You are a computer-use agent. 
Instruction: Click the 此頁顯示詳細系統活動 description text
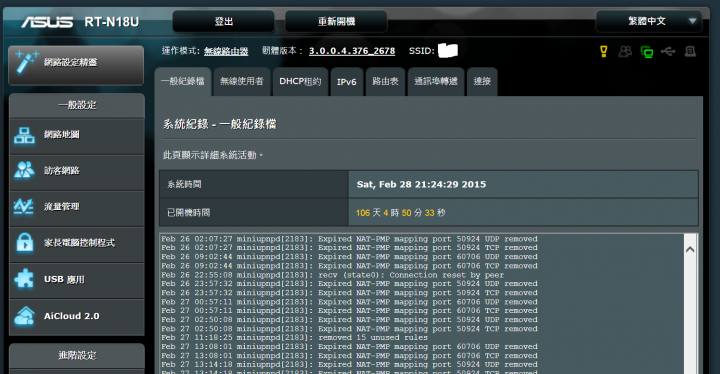(213, 155)
